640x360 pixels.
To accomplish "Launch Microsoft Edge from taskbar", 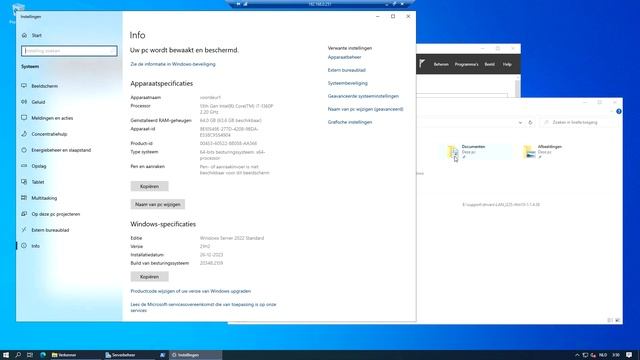I will coord(43,355).
